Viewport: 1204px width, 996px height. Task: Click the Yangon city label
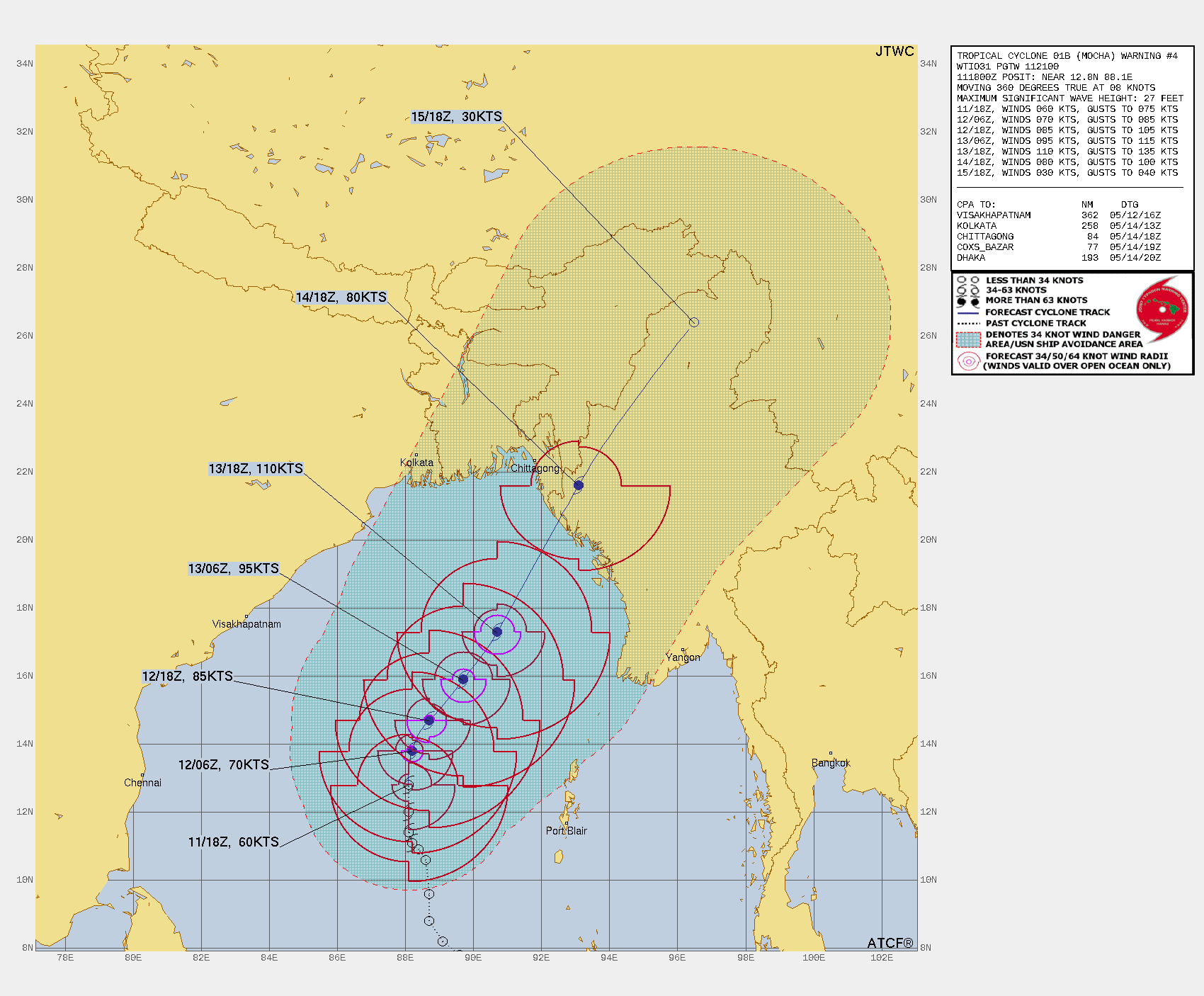tap(683, 657)
